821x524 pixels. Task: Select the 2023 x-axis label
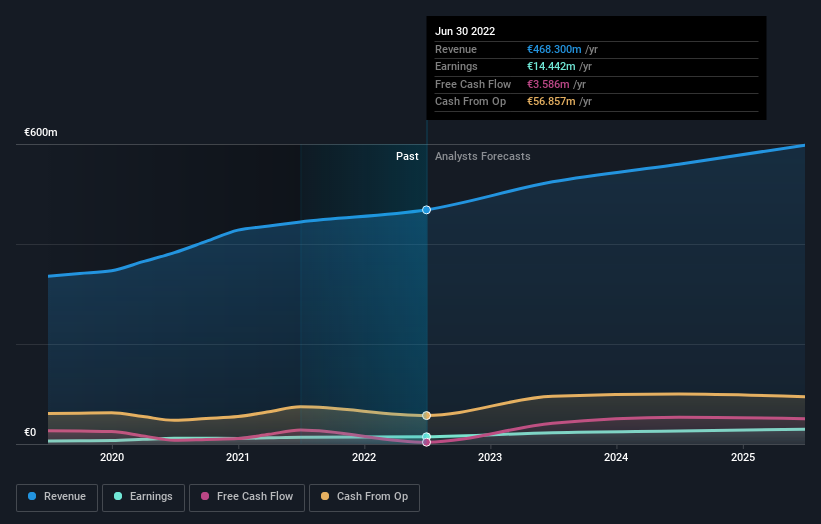(x=490, y=457)
